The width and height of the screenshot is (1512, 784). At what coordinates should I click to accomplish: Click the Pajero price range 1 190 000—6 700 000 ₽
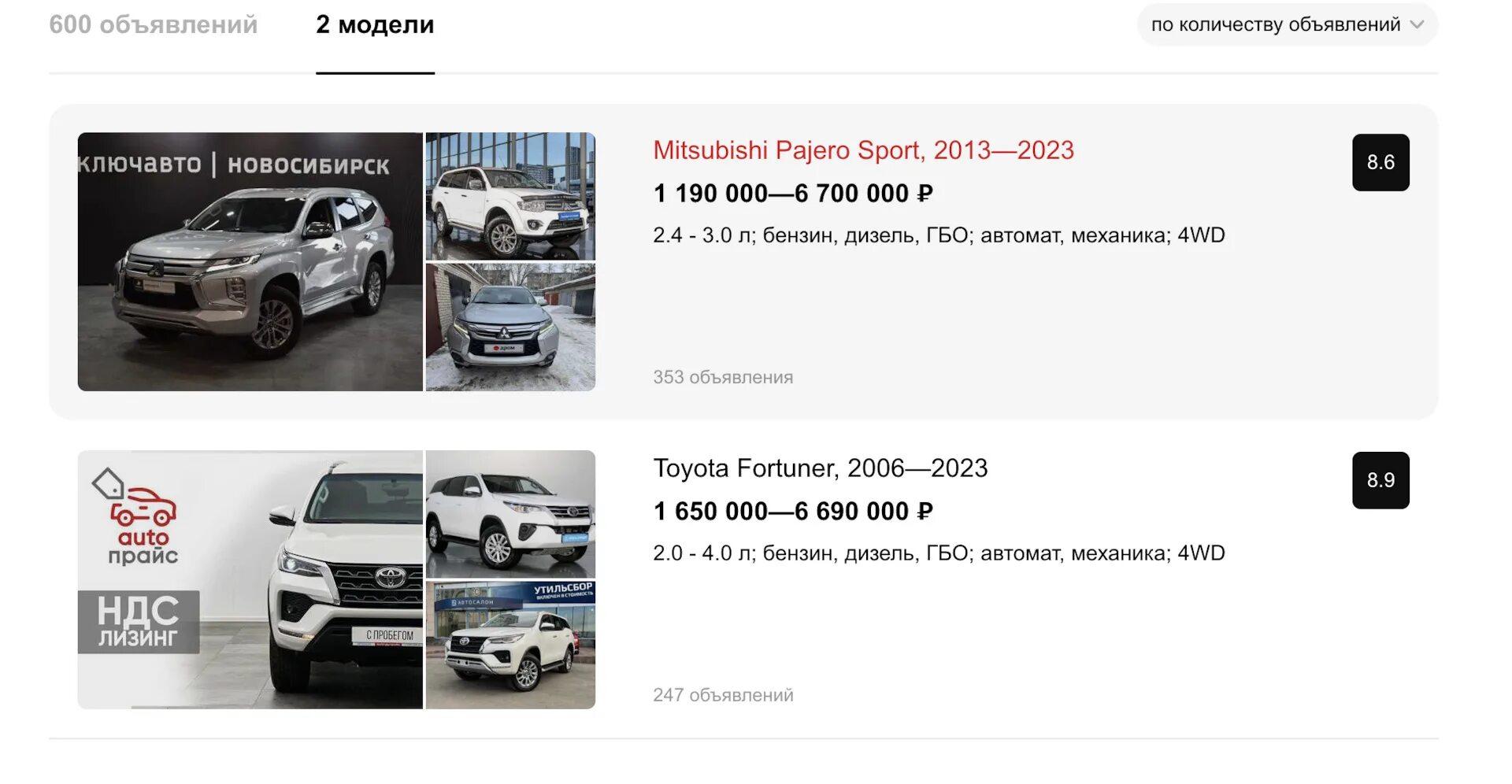[793, 193]
